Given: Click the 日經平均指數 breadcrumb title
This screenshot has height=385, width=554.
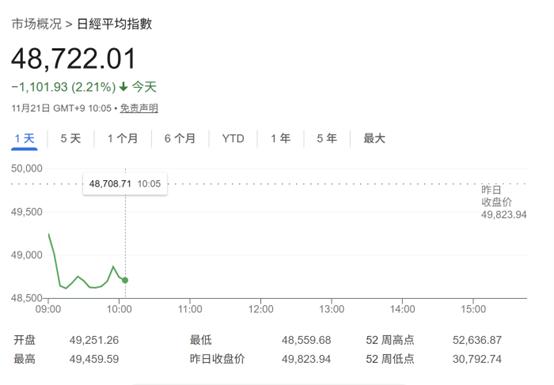Looking at the screenshot, I should [114, 24].
